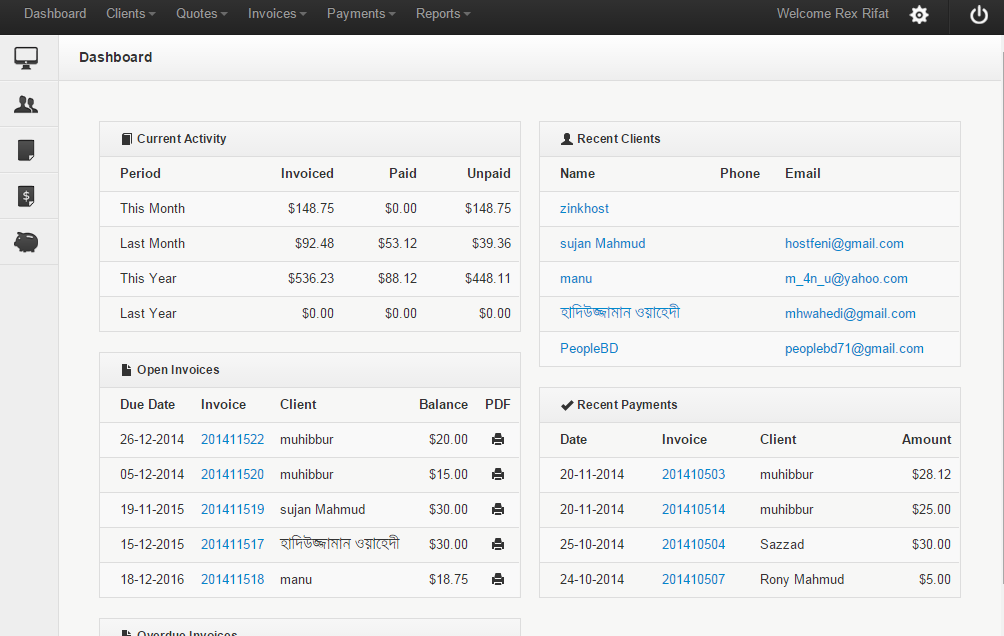Open system settings with the gear icon

pos(919,15)
